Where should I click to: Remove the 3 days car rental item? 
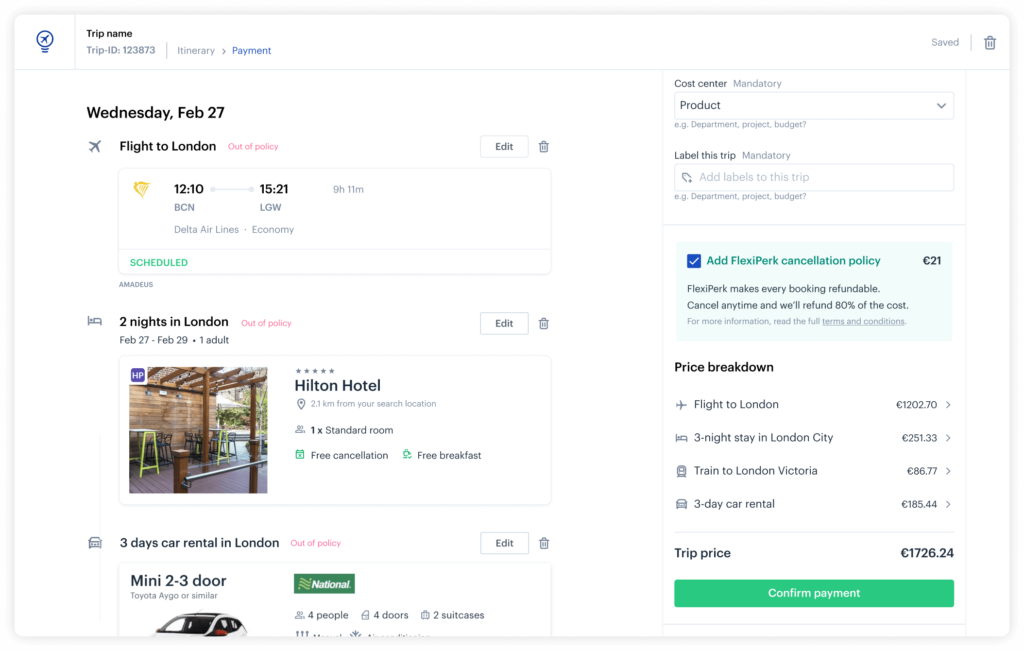tap(544, 543)
